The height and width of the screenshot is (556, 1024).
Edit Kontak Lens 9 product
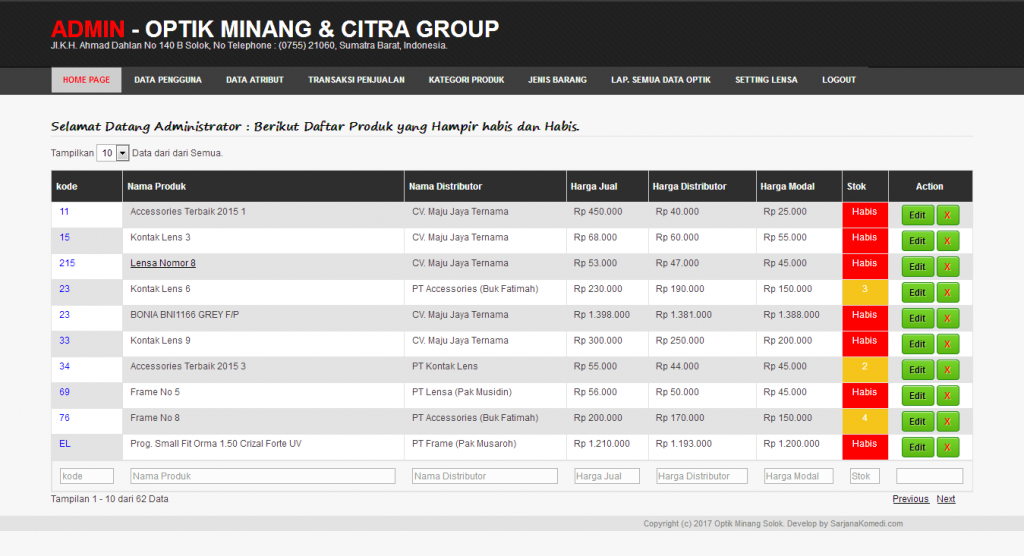(917, 344)
